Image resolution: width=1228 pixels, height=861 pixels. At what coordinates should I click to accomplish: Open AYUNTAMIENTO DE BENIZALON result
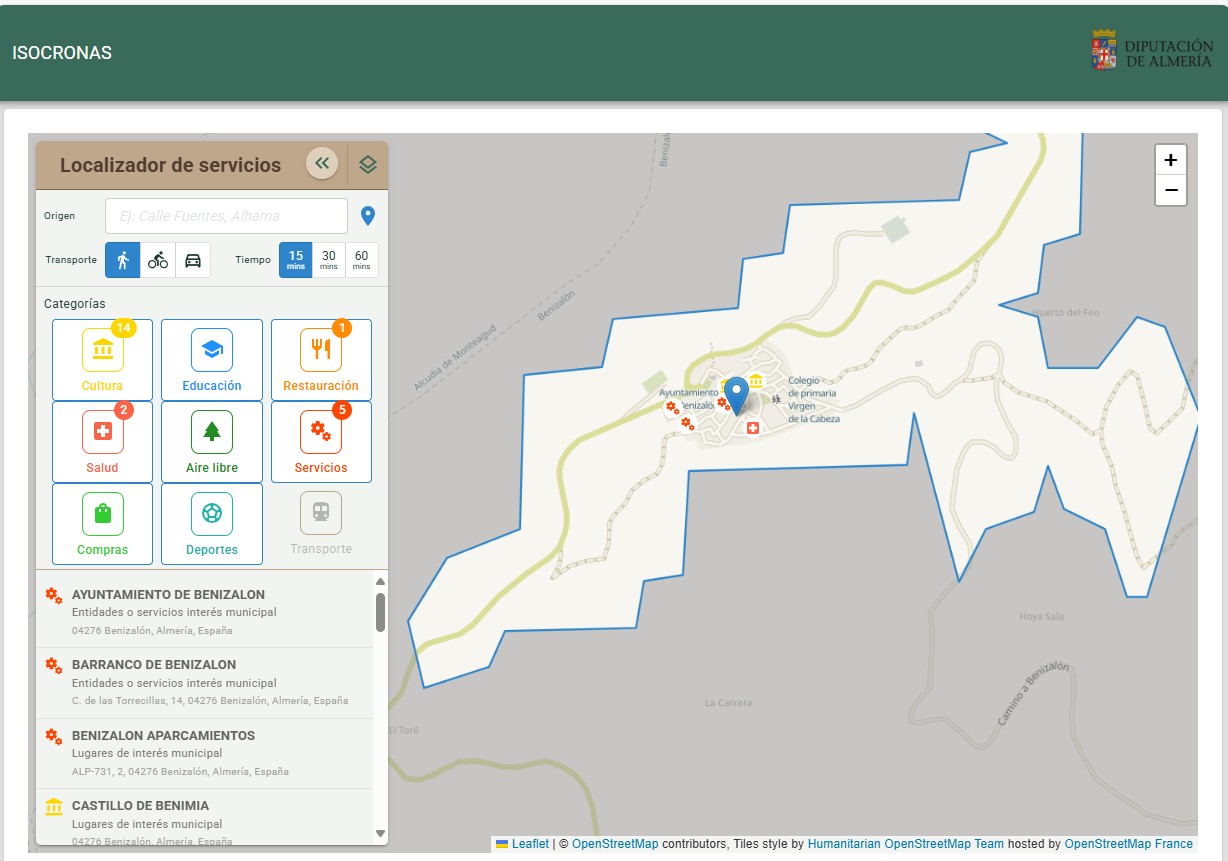click(204, 612)
